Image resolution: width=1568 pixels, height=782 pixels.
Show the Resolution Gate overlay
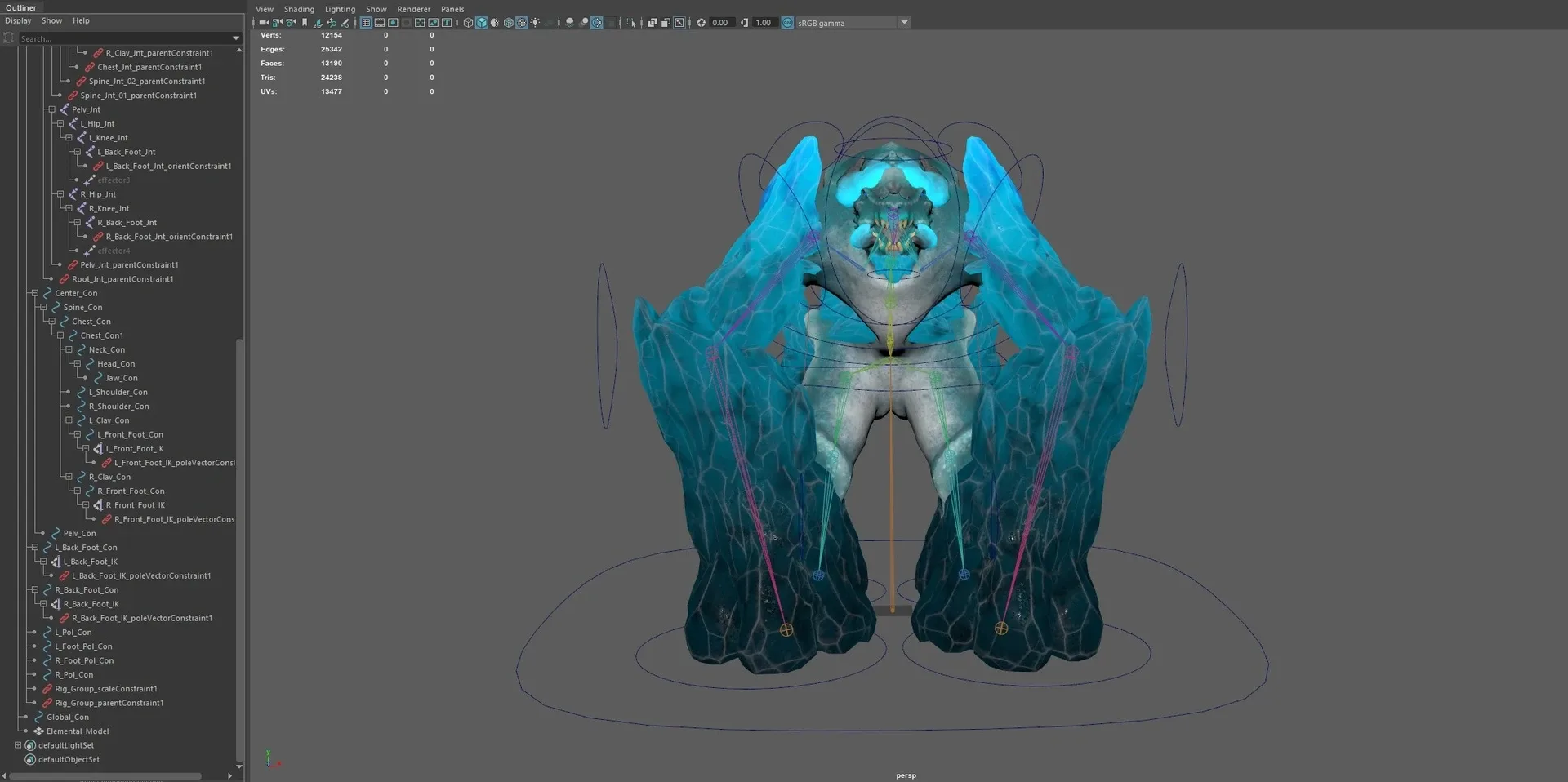tap(393, 23)
